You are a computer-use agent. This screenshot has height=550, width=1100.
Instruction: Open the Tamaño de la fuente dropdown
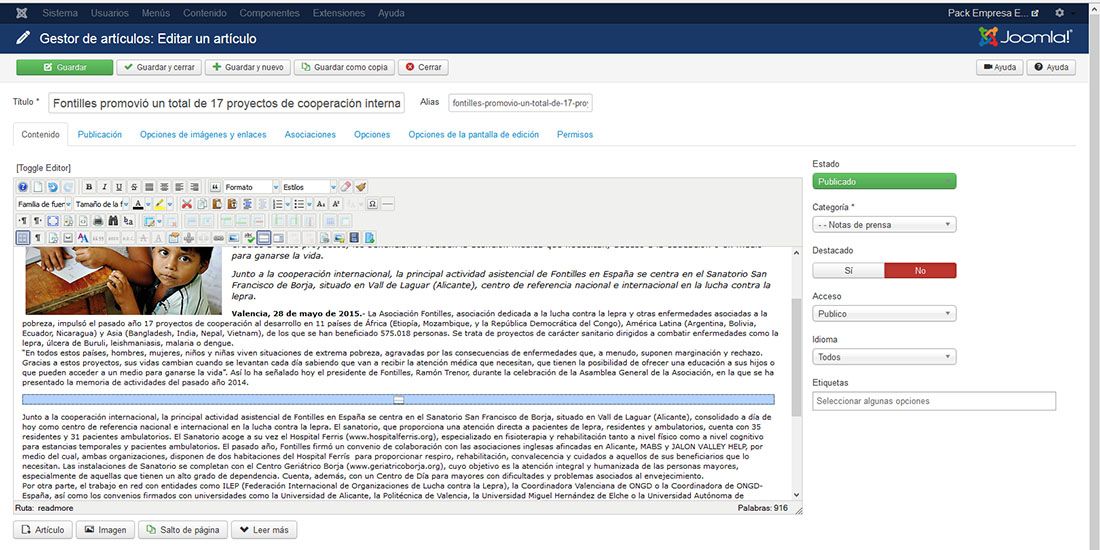pyautogui.click(x=102, y=204)
